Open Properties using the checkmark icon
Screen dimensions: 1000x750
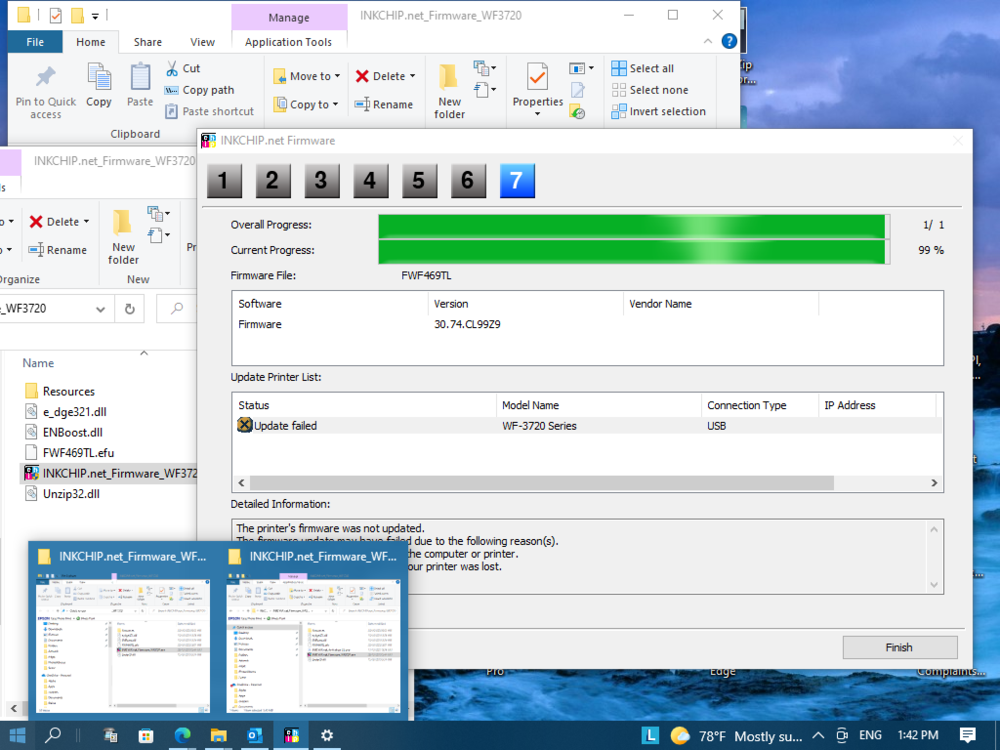point(538,77)
